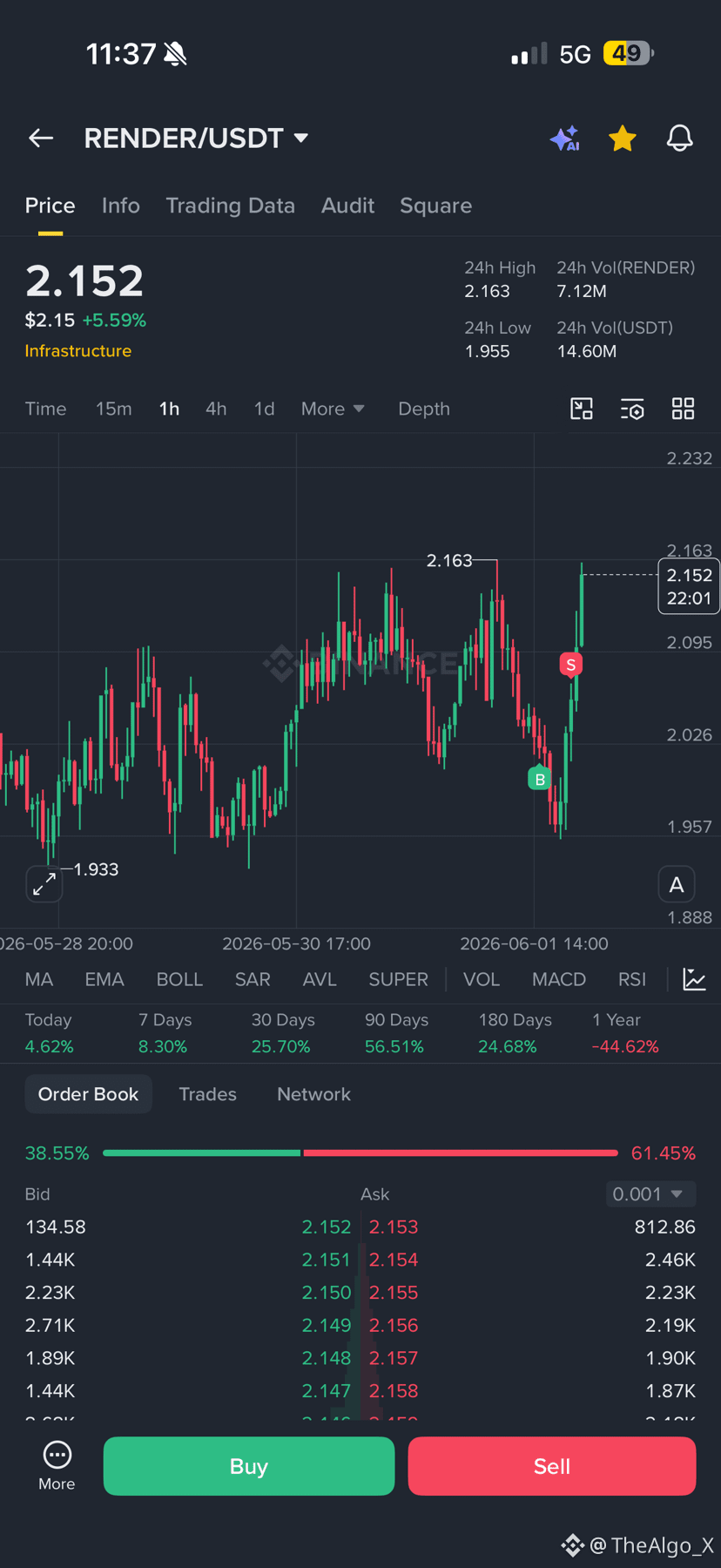Switch to the Info tab
Viewport: 721px width, 1568px height.
120,206
